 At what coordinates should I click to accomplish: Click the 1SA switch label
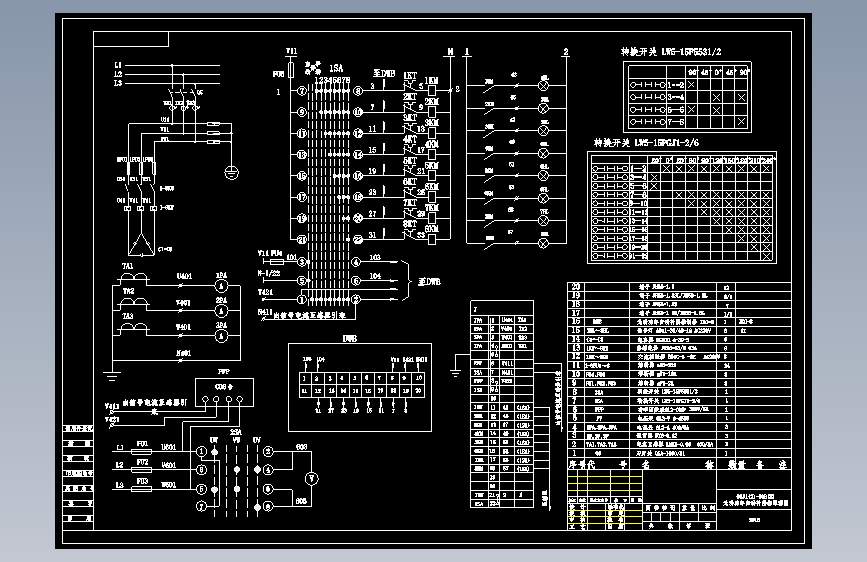click(x=336, y=68)
